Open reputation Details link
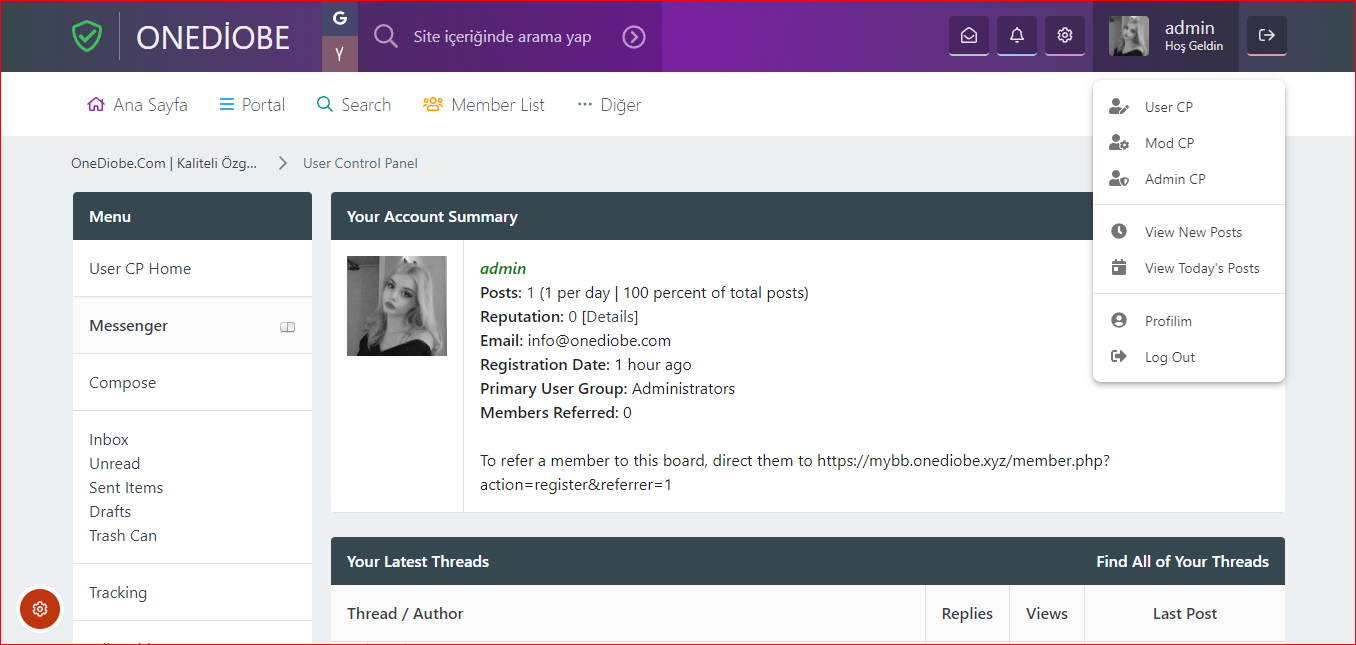The image size is (1356, 645). point(610,317)
